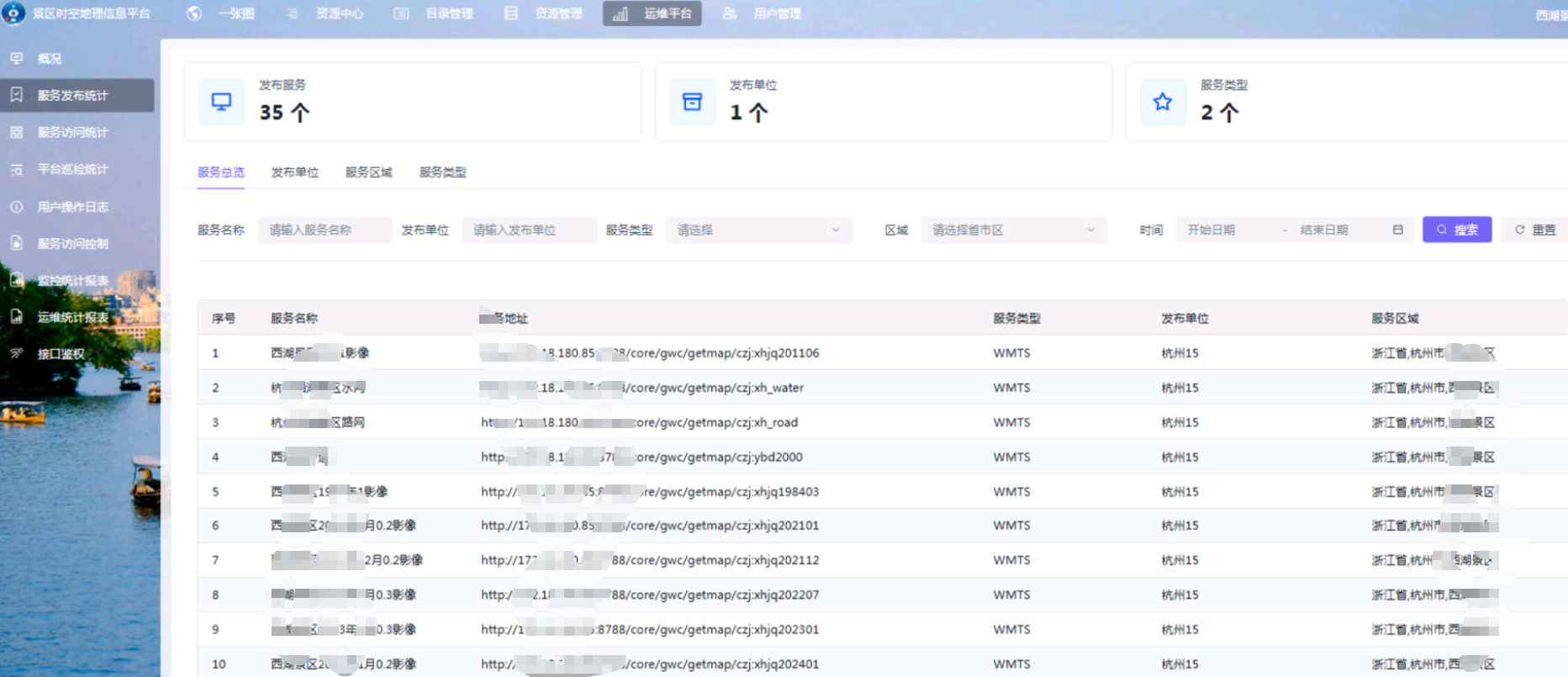The width and height of the screenshot is (1568, 677).
Task: Click the 服务类型 column header
Action: point(1016,318)
